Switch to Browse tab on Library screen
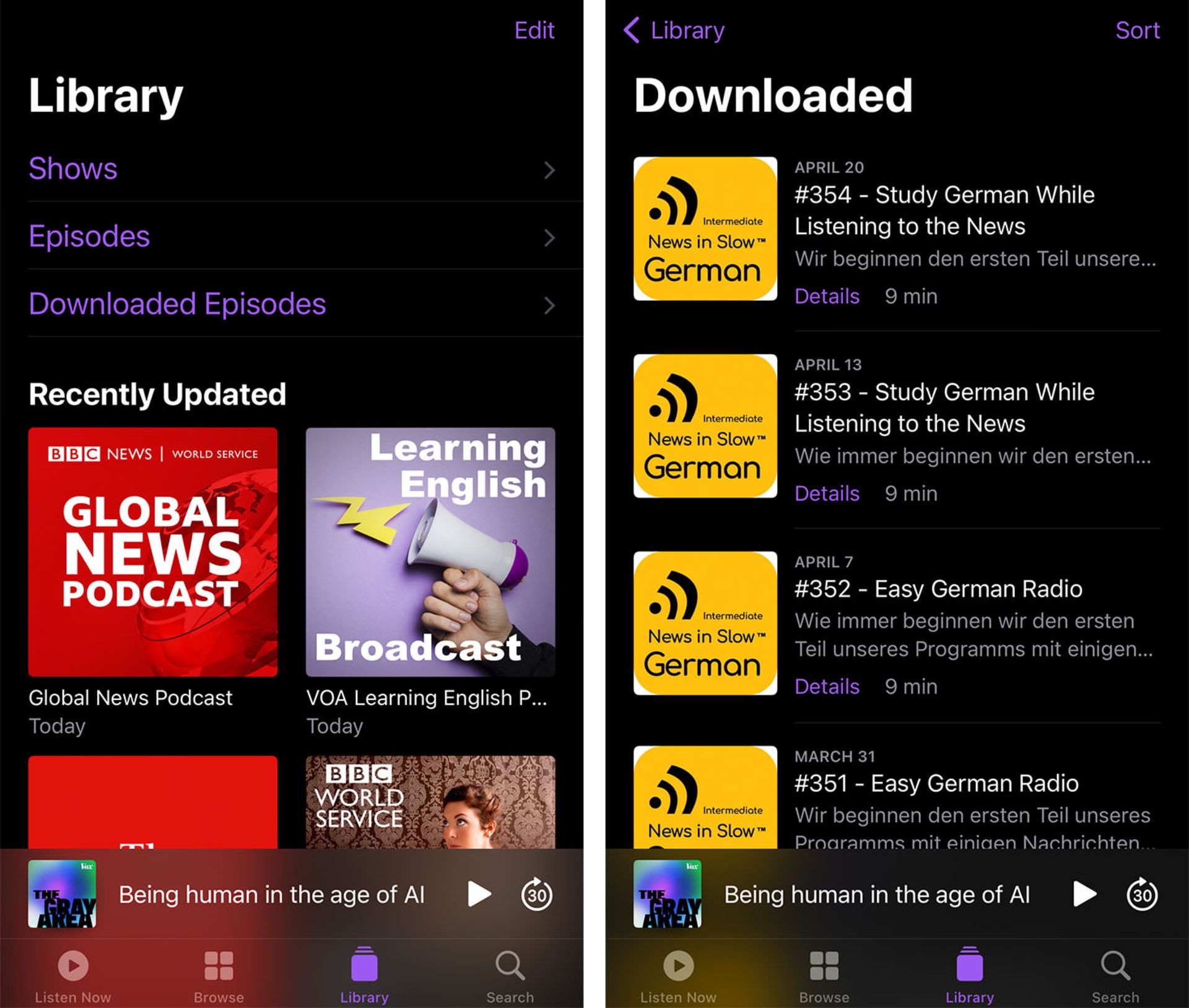The height and width of the screenshot is (1008, 1189). pyautogui.click(x=219, y=977)
